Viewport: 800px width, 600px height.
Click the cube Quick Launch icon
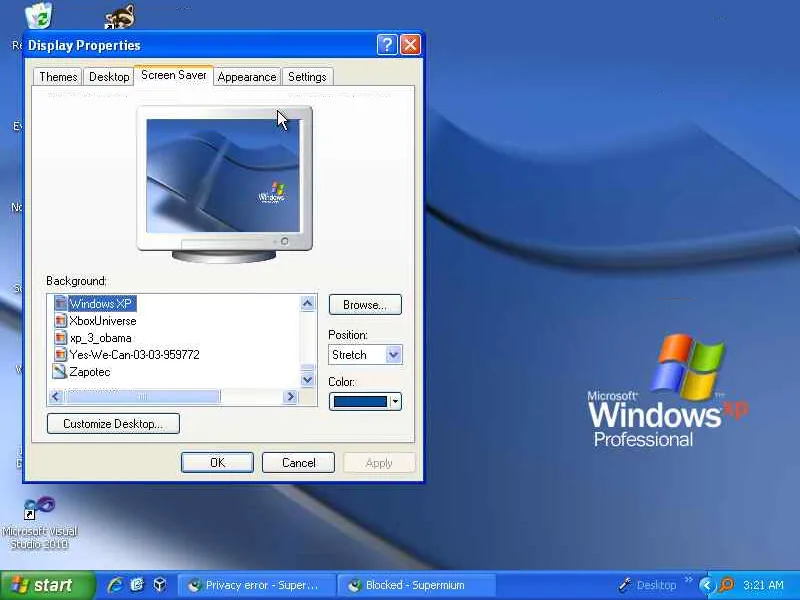pos(160,584)
